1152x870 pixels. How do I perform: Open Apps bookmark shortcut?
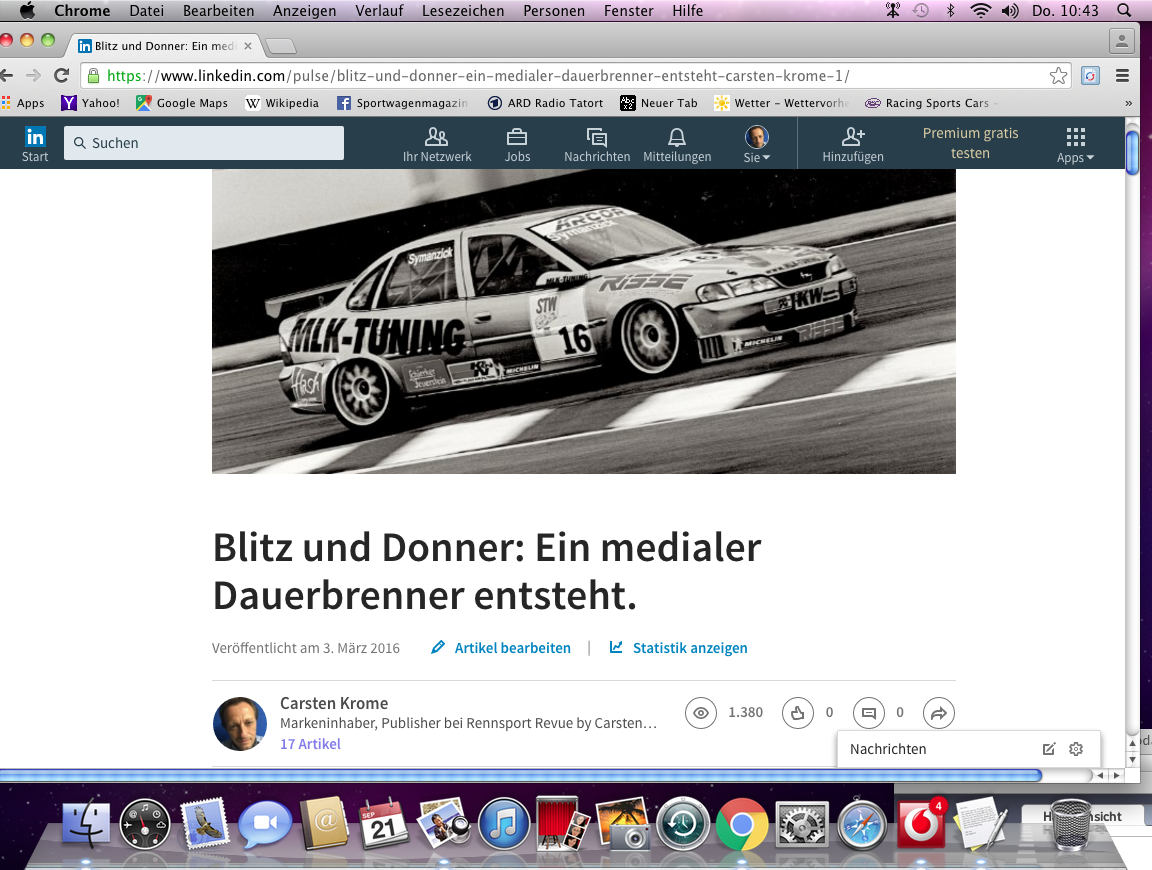[23, 103]
